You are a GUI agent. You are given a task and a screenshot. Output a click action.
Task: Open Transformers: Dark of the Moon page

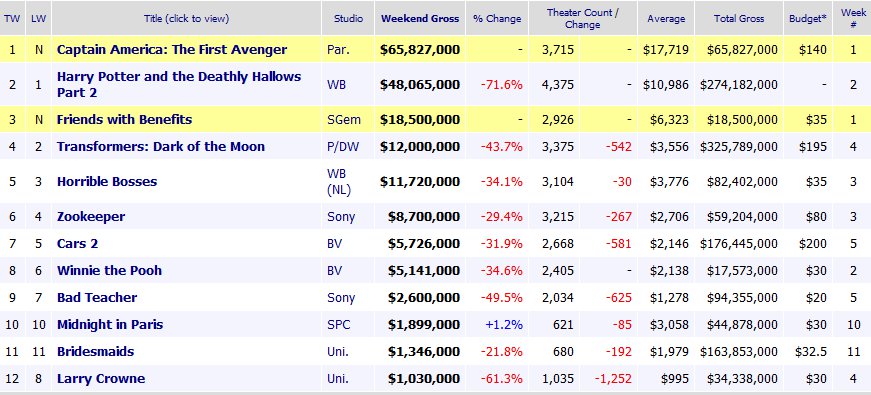click(x=161, y=147)
